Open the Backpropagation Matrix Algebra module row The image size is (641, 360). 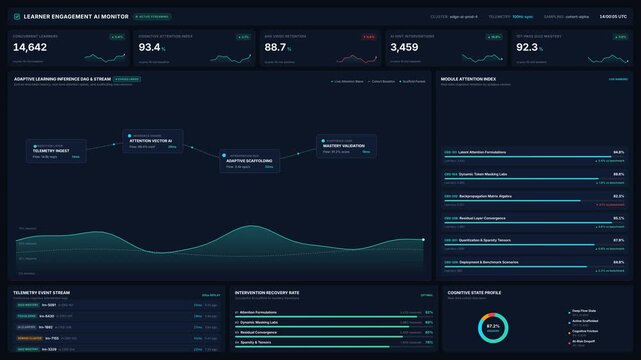(534, 201)
